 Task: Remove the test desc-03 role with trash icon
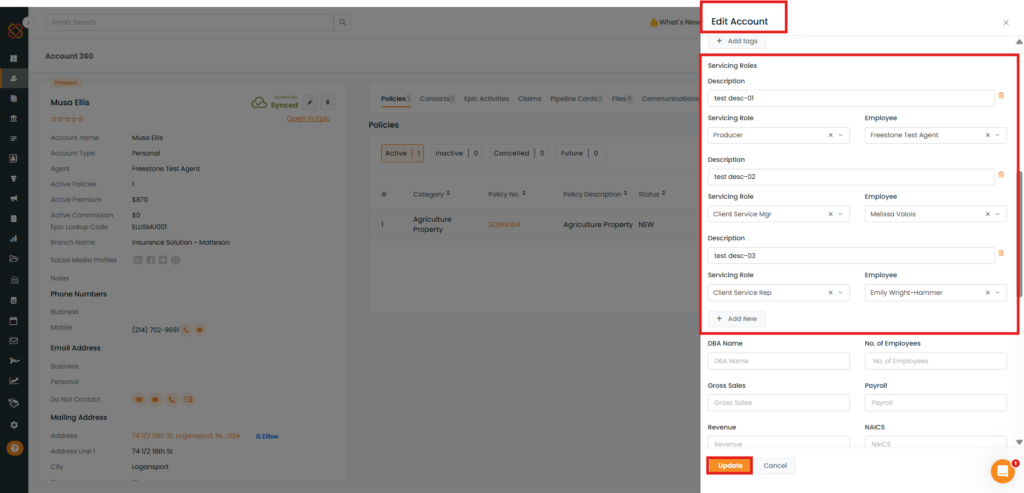(x=1001, y=252)
